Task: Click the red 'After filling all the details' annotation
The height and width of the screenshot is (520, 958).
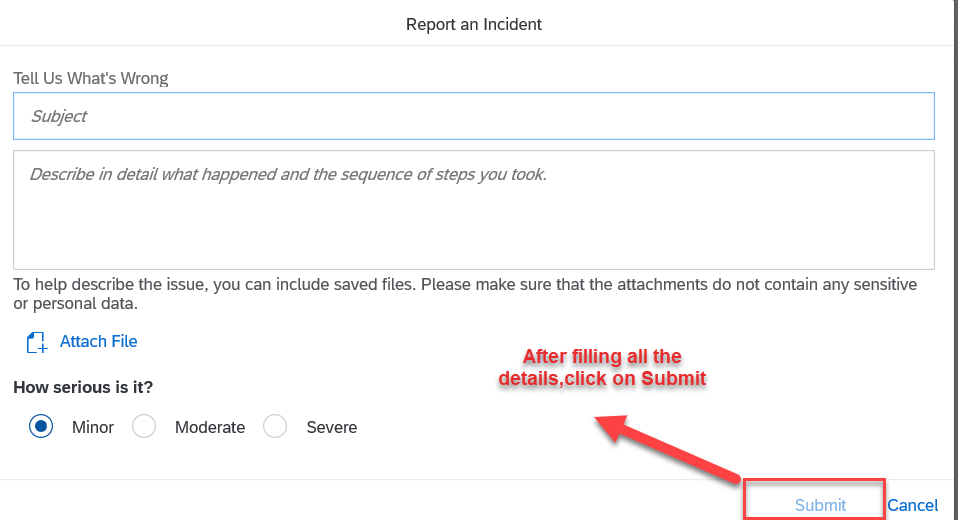Action: coord(602,367)
